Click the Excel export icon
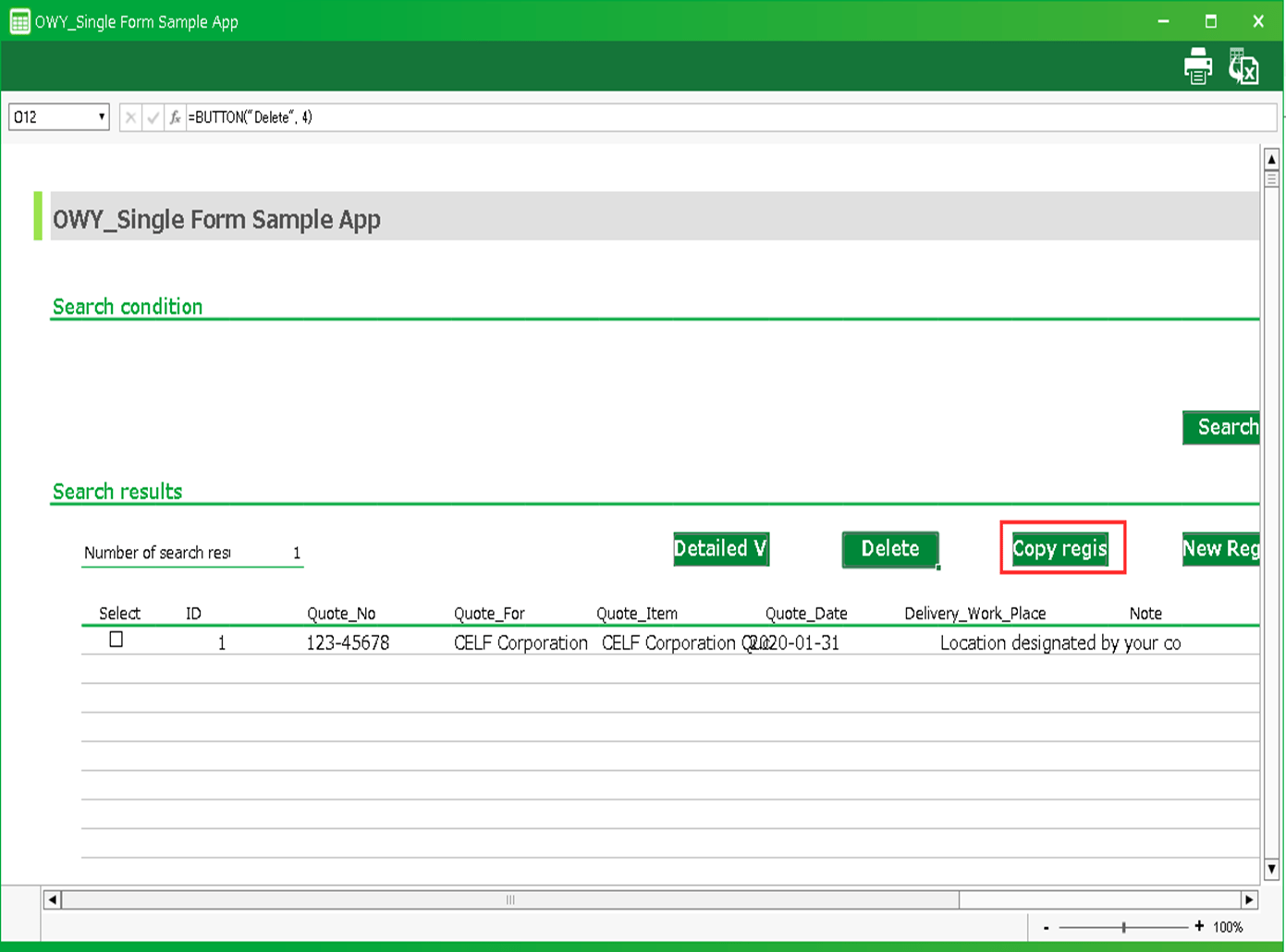The image size is (1286, 952). 1243,67
